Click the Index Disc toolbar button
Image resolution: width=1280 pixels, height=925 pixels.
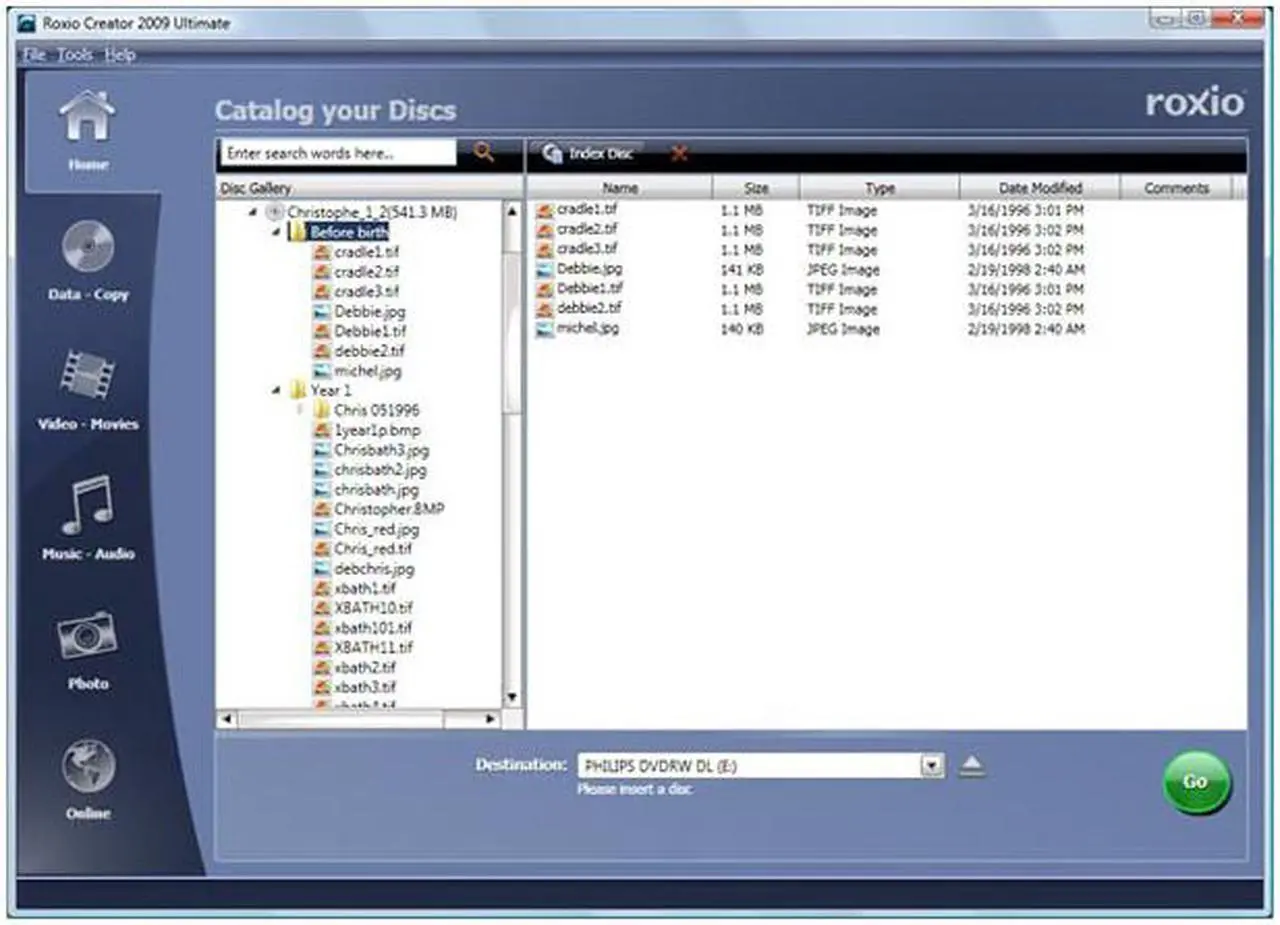[588, 153]
